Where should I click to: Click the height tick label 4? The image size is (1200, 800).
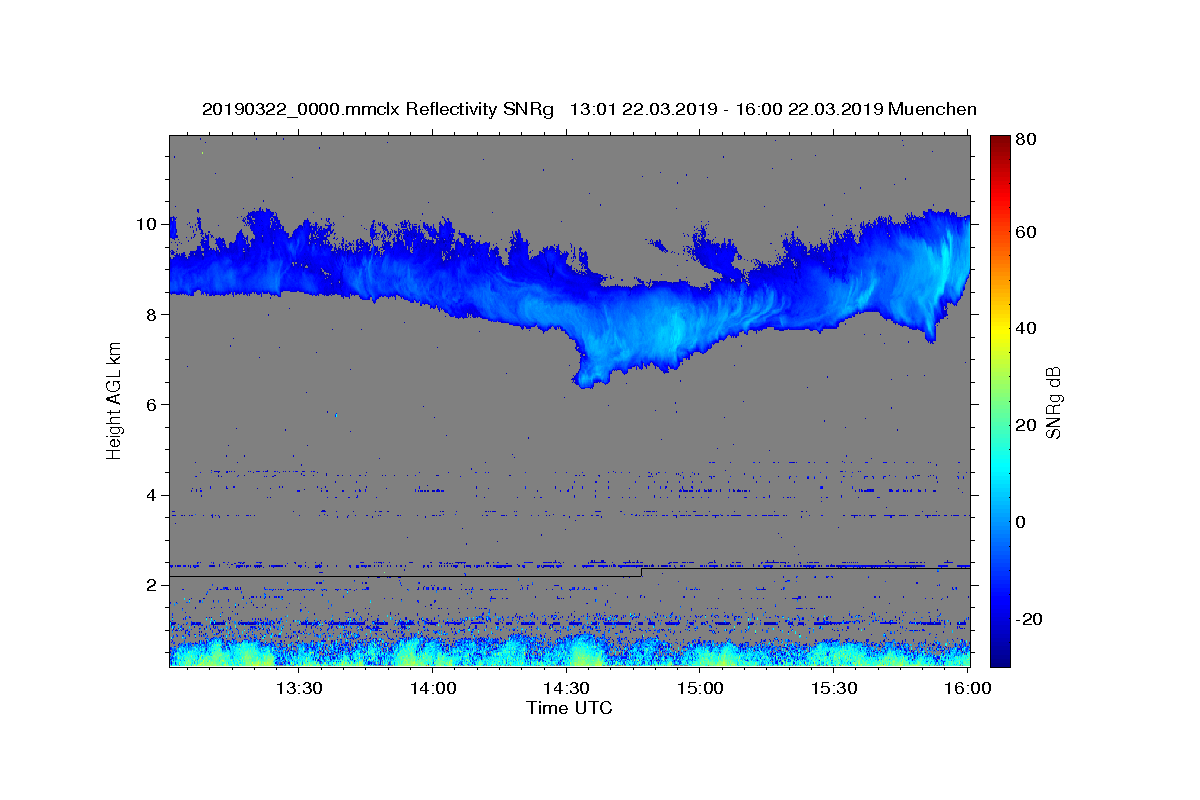[151, 495]
